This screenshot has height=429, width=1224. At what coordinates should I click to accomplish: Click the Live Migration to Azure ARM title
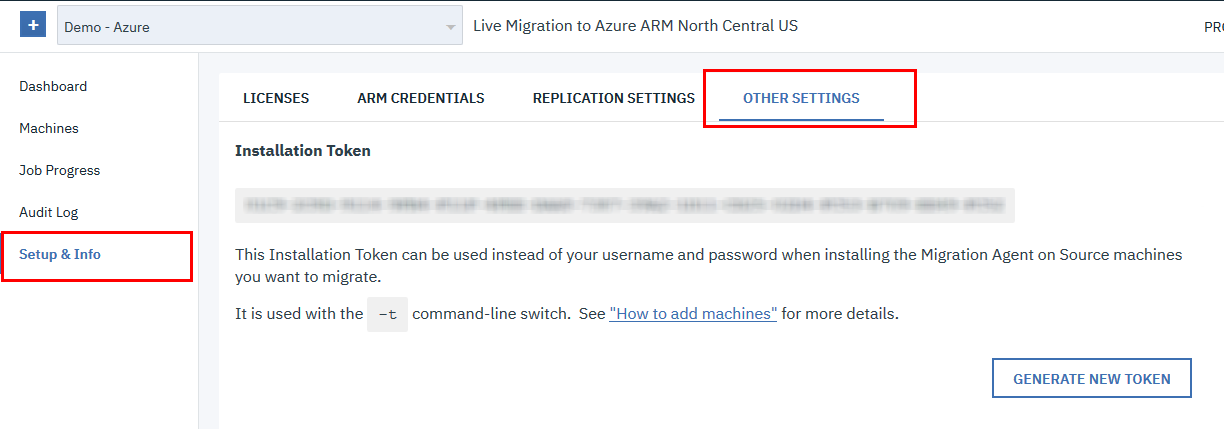[x=636, y=26]
